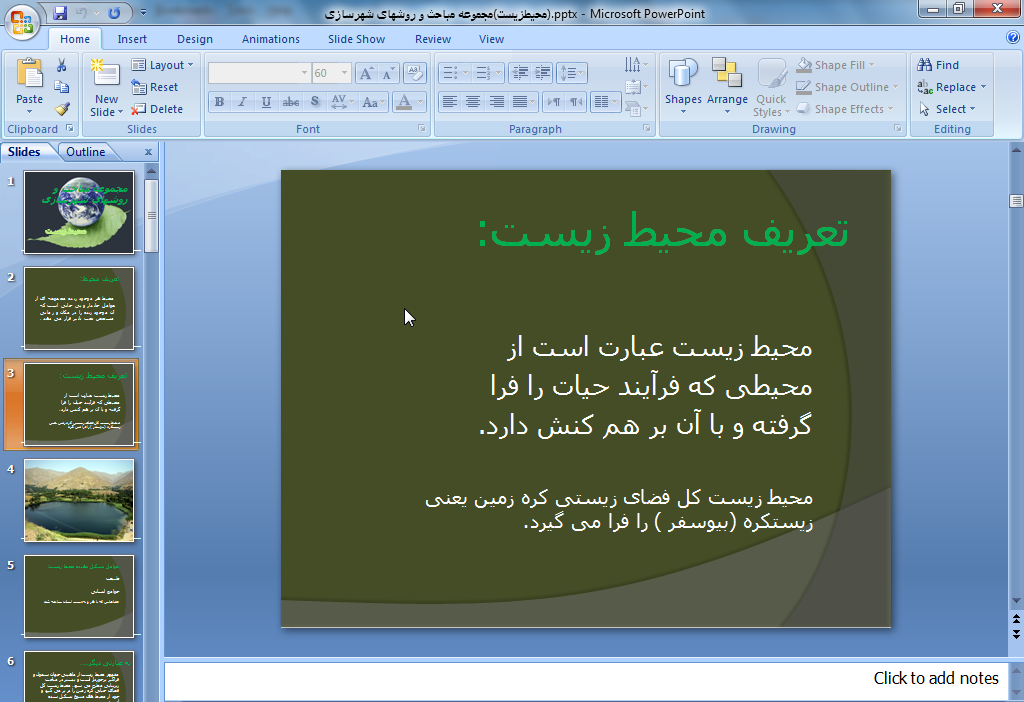
Task: Open the PowerPoint Help question mark
Action: (1013, 38)
